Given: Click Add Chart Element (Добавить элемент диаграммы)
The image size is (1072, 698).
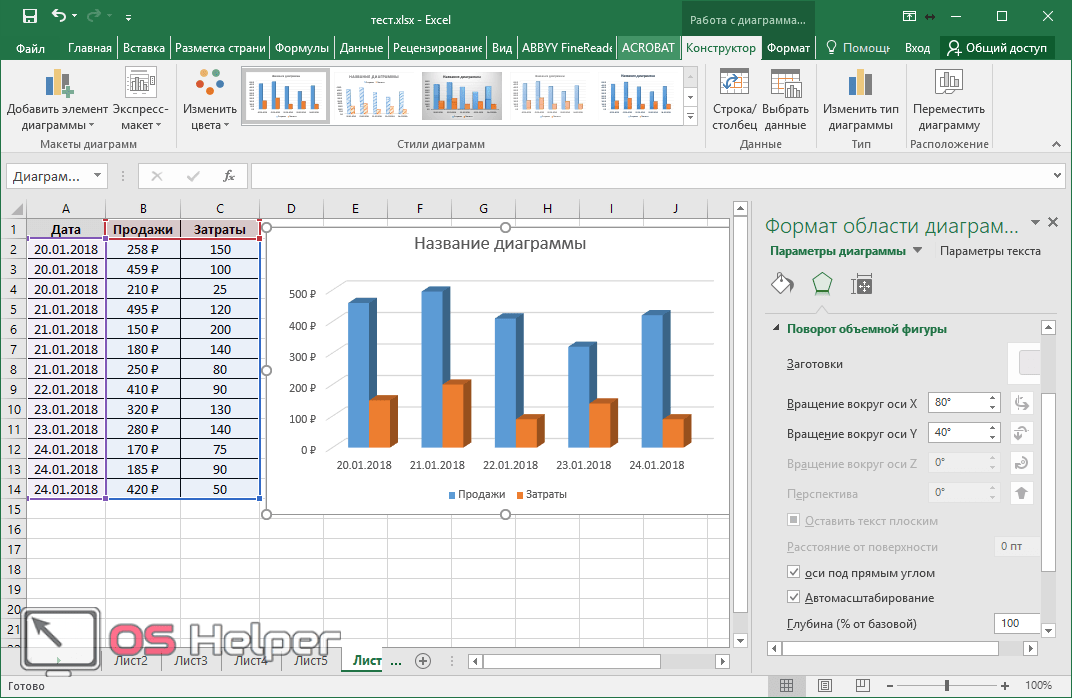Looking at the screenshot, I should [57, 100].
